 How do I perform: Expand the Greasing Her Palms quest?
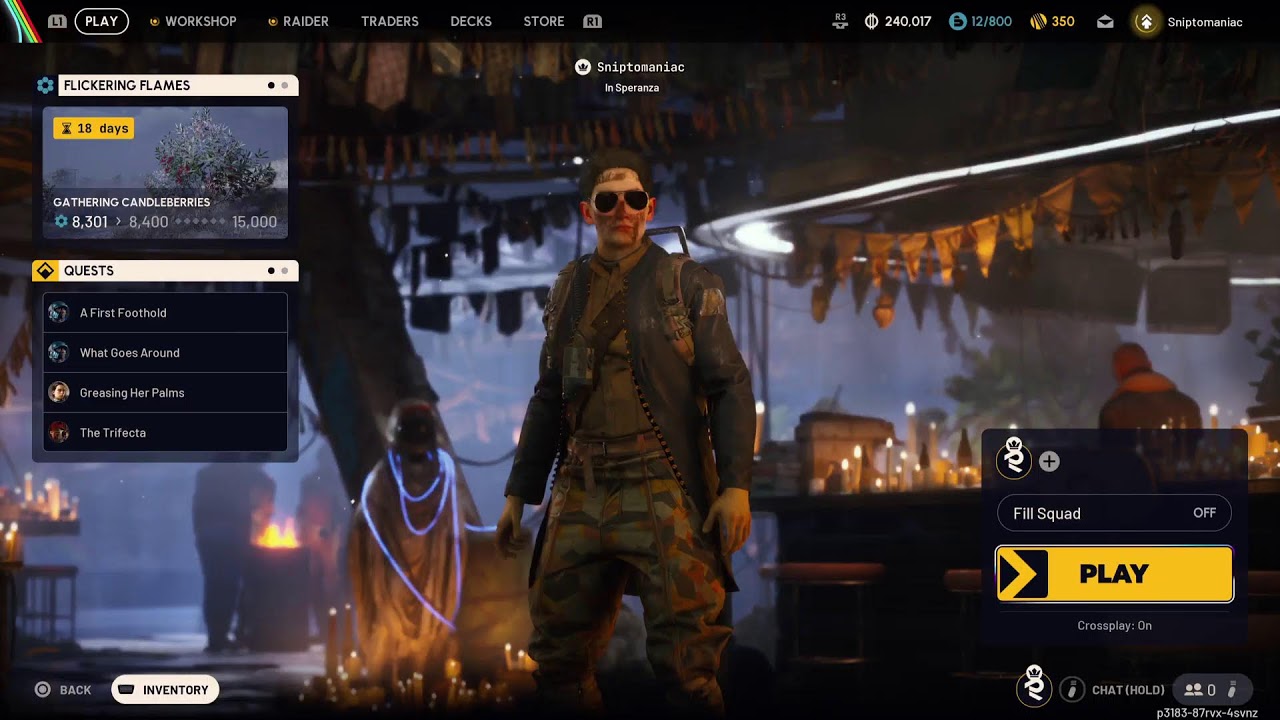pyautogui.click(x=165, y=393)
